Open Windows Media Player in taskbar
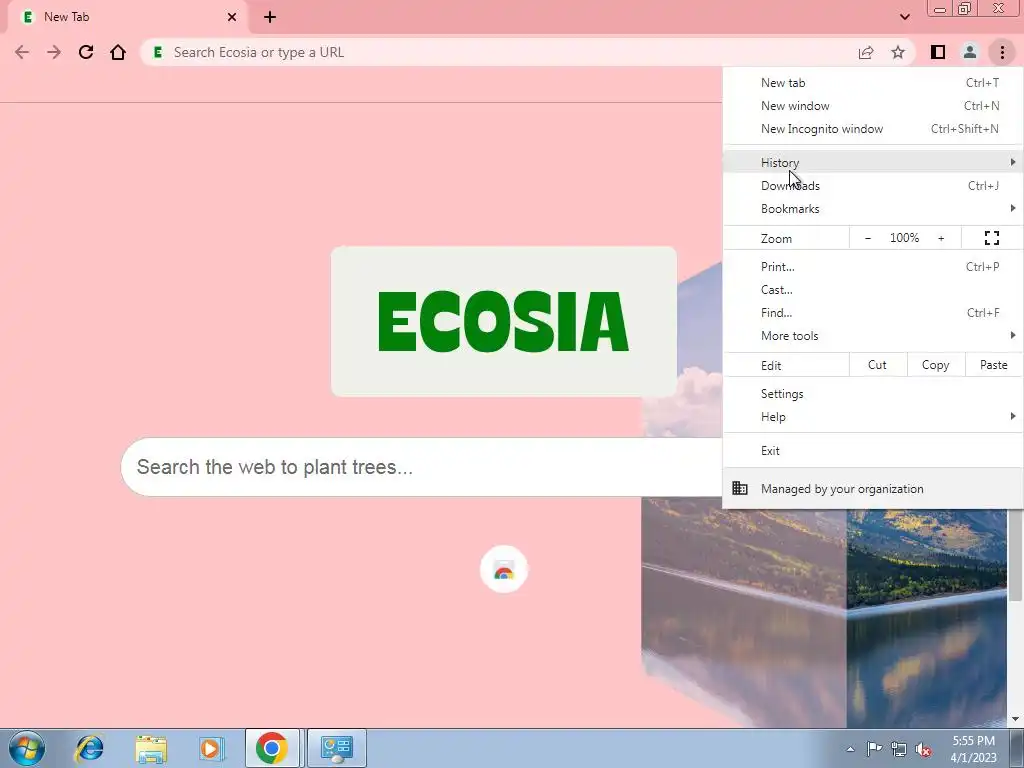Image resolution: width=1024 pixels, height=768 pixels. coord(211,748)
